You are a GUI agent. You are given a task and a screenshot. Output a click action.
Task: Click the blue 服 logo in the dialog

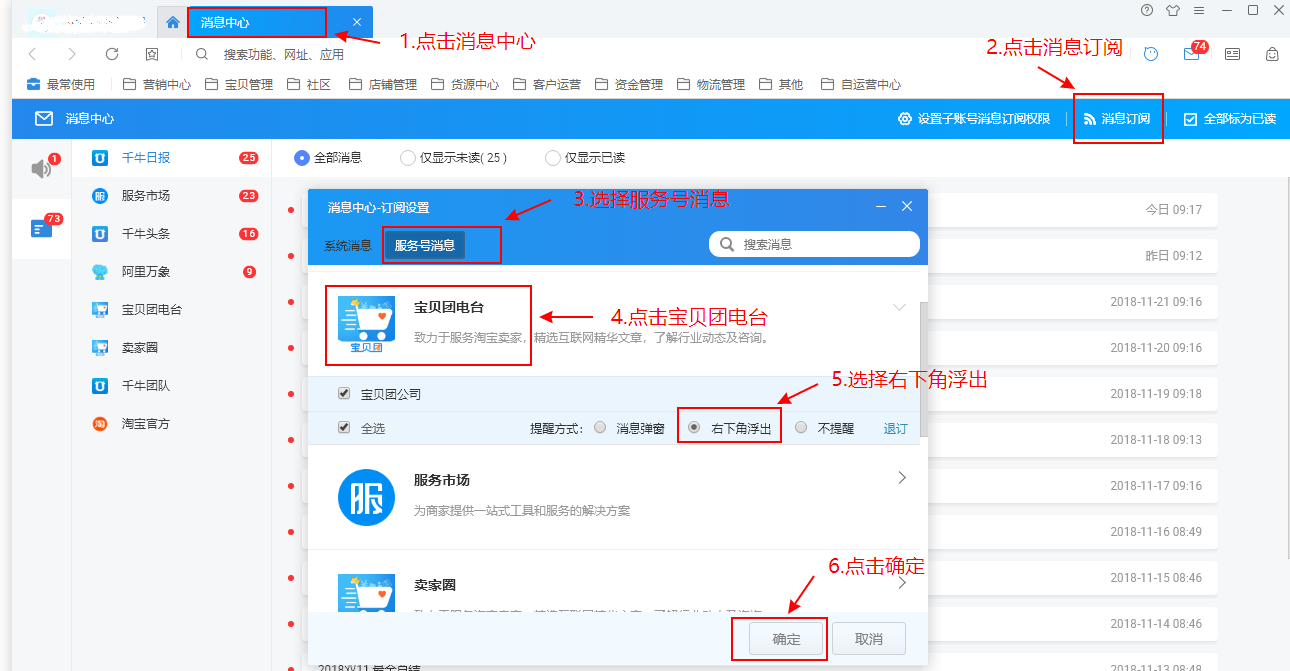coord(366,497)
